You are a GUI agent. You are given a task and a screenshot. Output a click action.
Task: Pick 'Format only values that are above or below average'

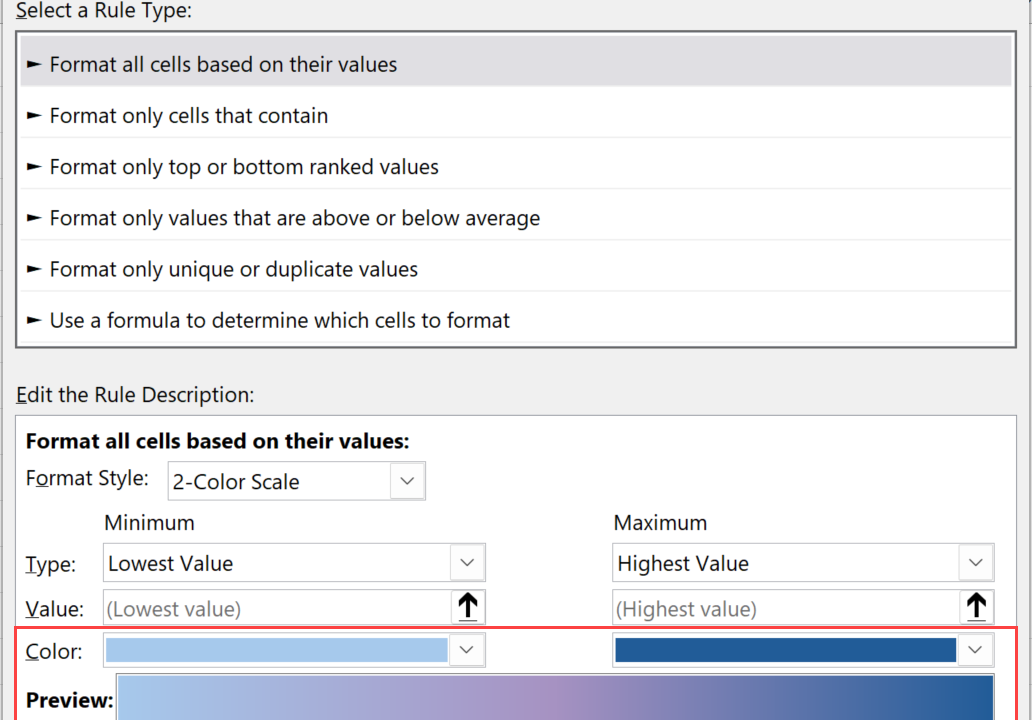(x=295, y=218)
